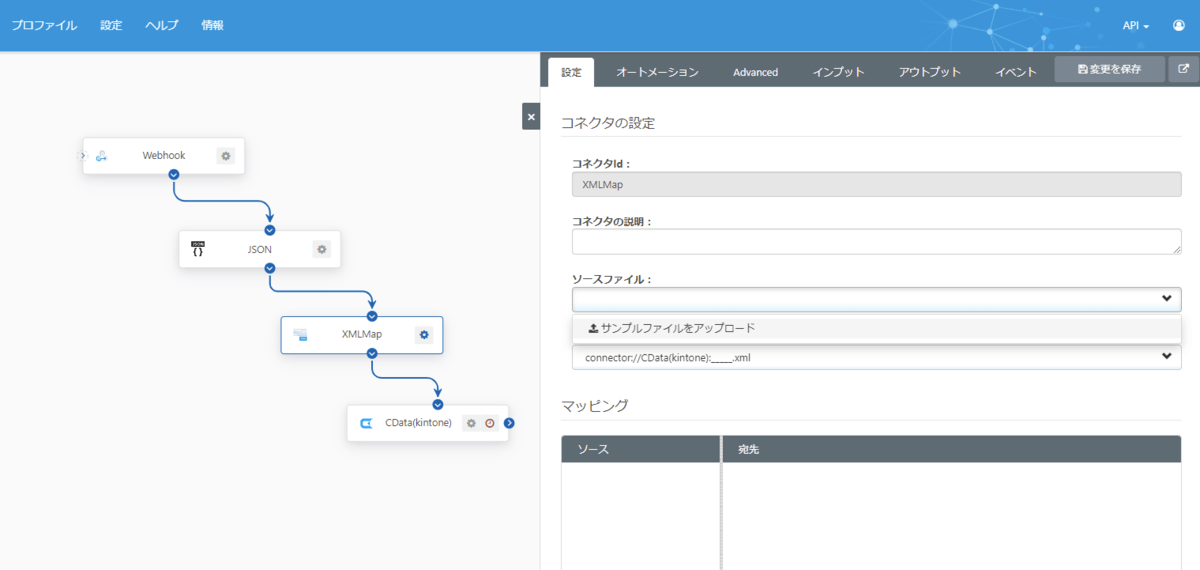Open the プロファイル menu
Screen dimensions: 1200x570
(x=44, y=26)
